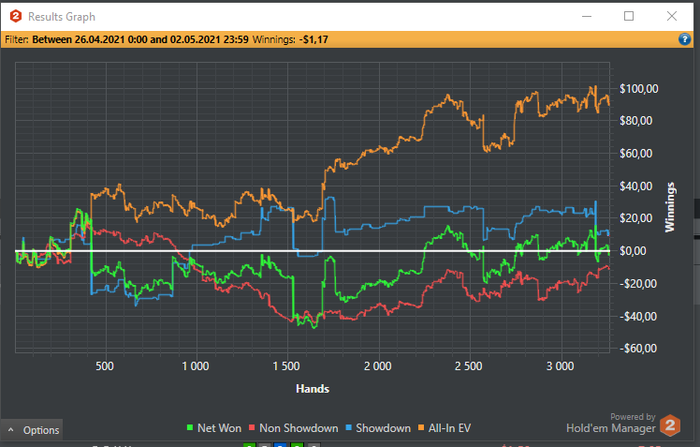This screenshot has width=700, height=447.
Task: Click the 2 500 hands axis label
Action: [468, 366]
